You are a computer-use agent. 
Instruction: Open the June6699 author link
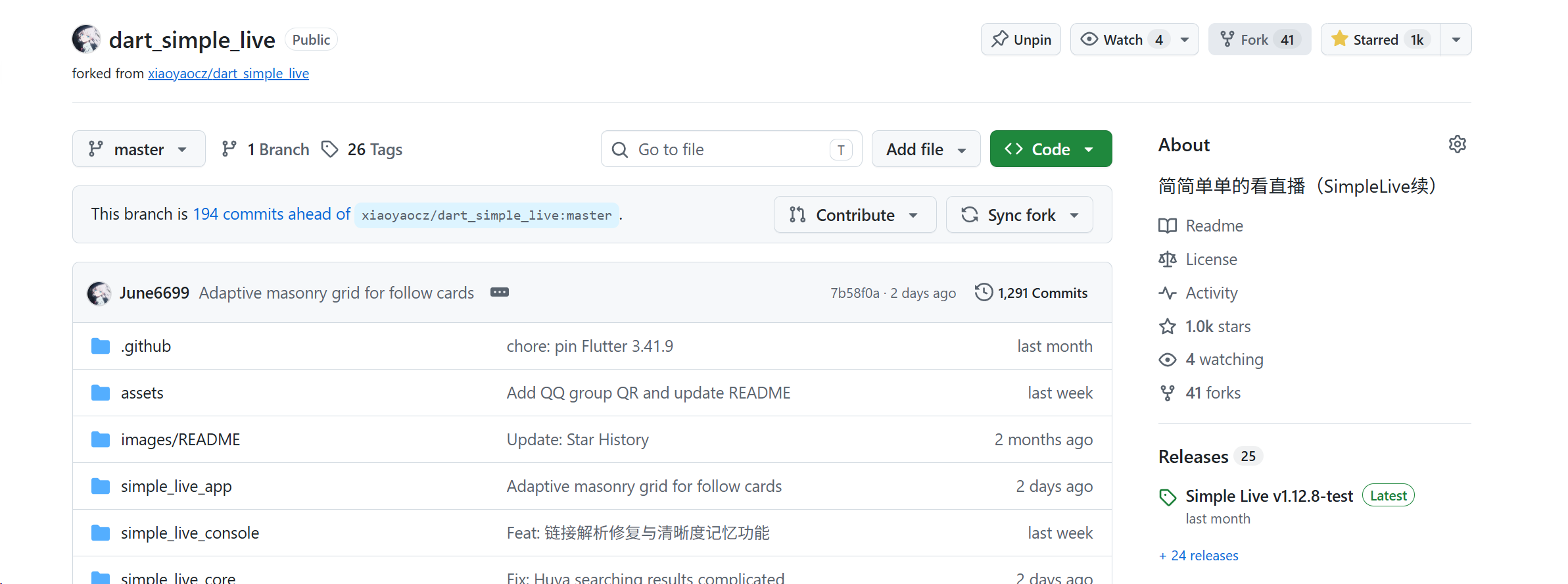[154, 293]
